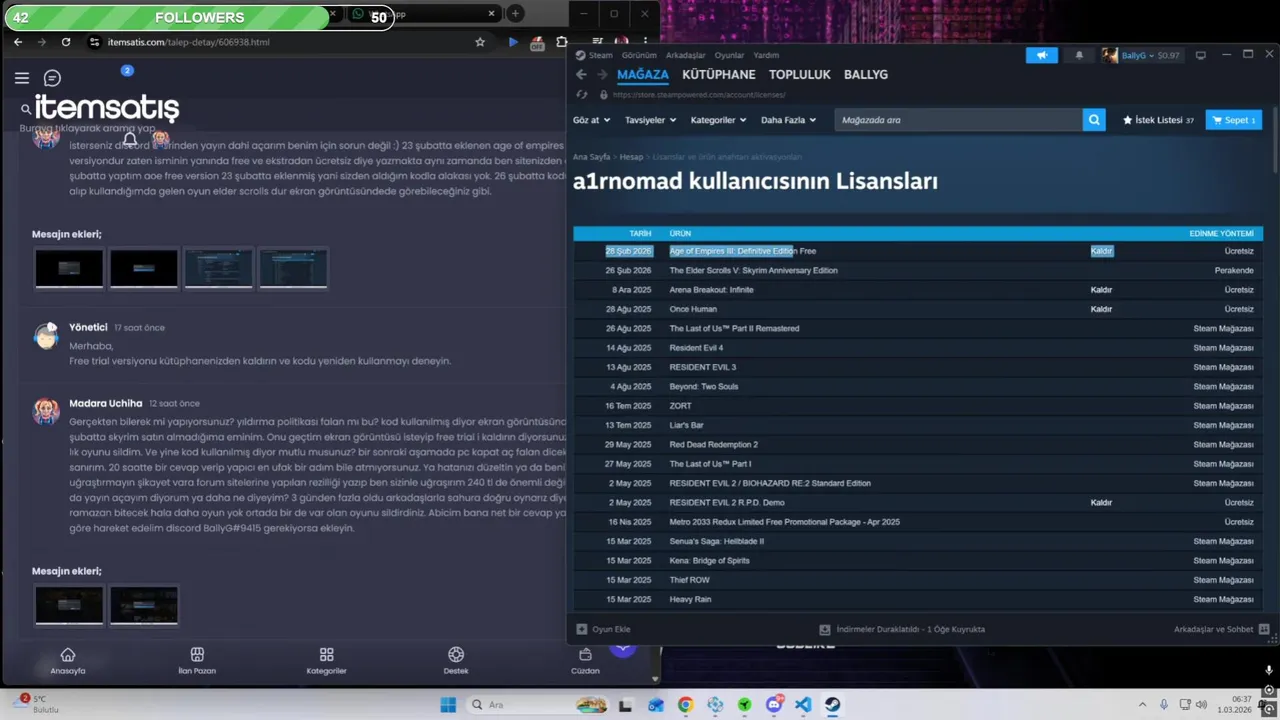Switch to the KÜTÜPHANE tab
This screenshot has height=720, width=1280.
click(x=718, y=74)
